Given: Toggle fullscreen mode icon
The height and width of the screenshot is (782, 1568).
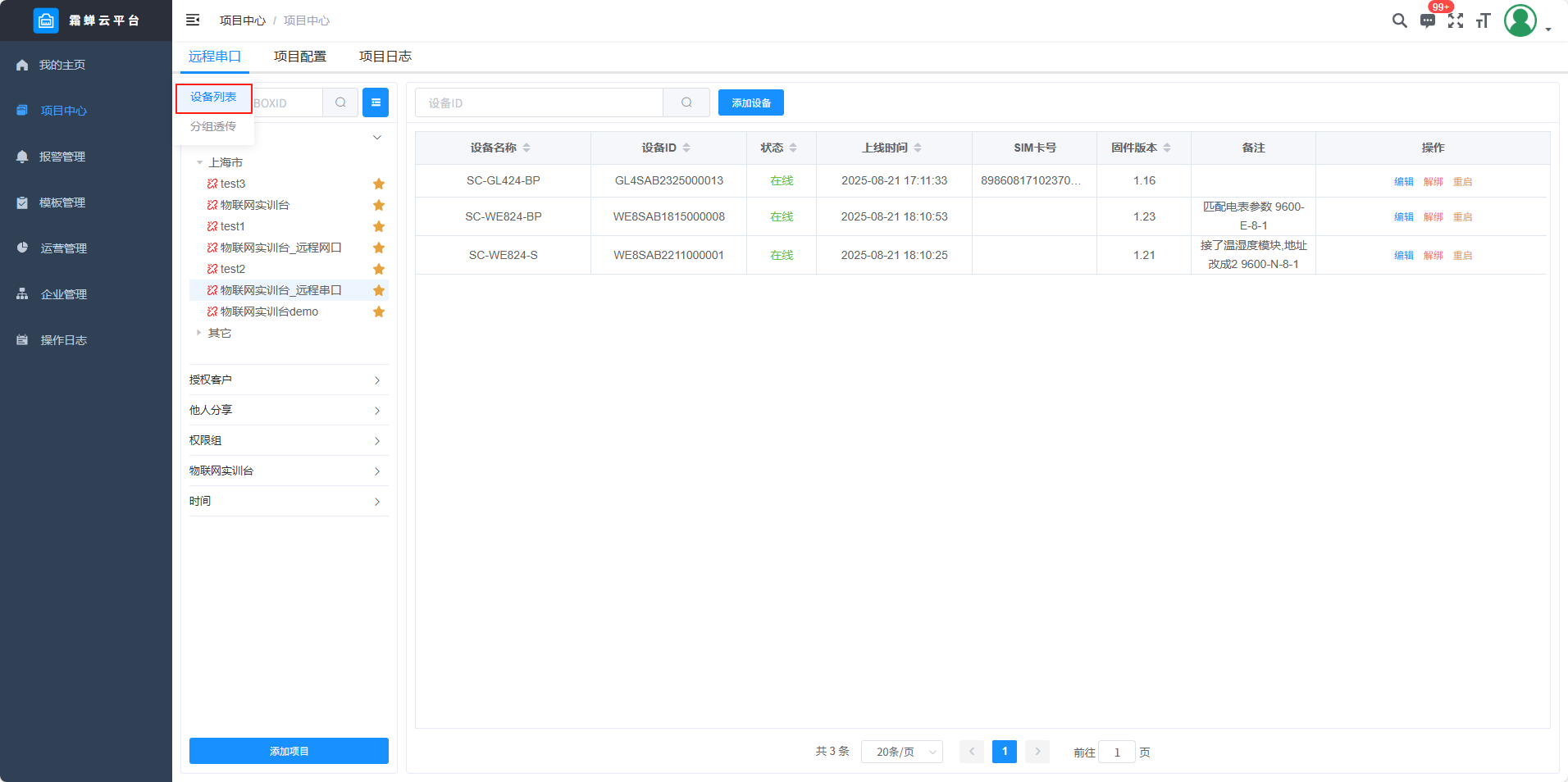Looking at the screenshot, I should (x=1456, y=20).
